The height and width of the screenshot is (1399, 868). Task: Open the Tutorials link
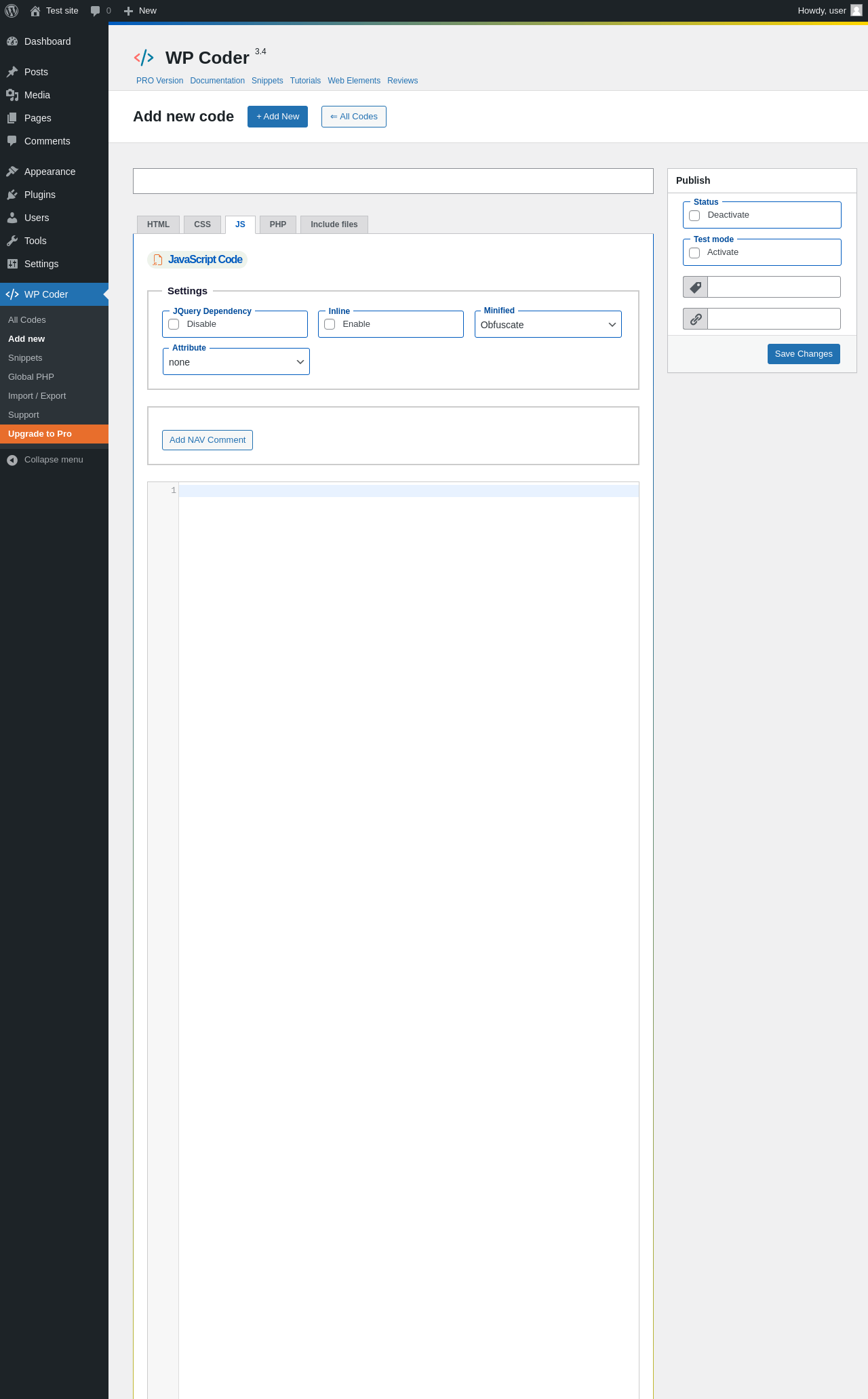pos(305,81)
